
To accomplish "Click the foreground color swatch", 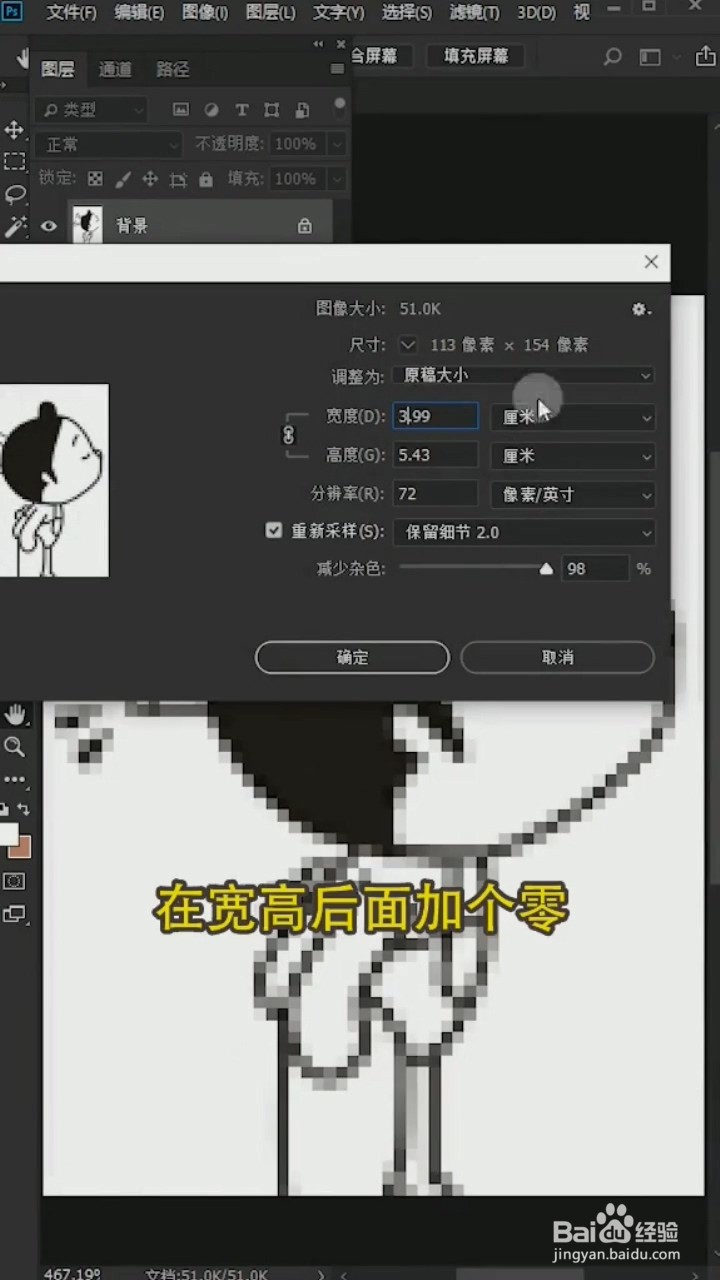I will (x=7, y=834).
